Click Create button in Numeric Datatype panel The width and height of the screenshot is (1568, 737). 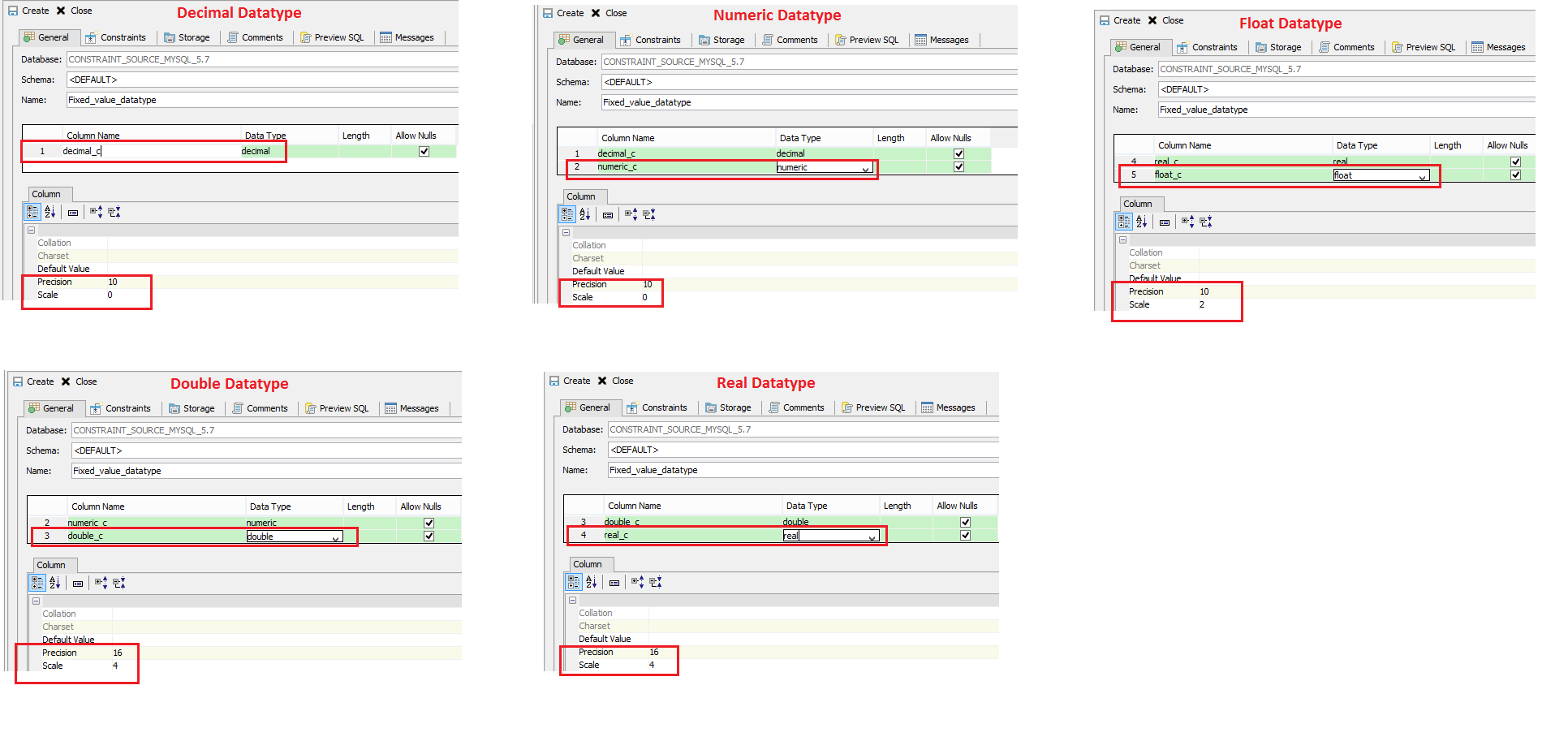pos(563,13)
